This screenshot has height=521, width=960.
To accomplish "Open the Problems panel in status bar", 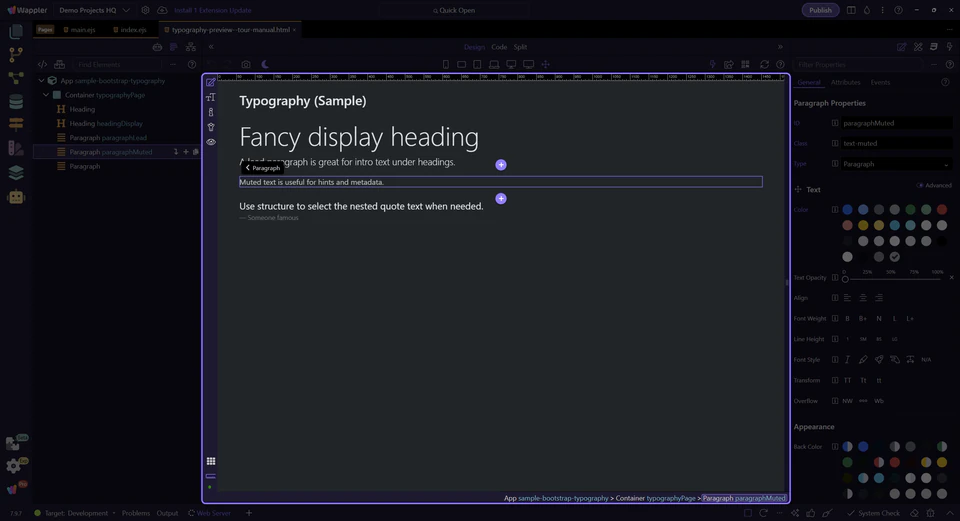I will [x=136, y=513].
